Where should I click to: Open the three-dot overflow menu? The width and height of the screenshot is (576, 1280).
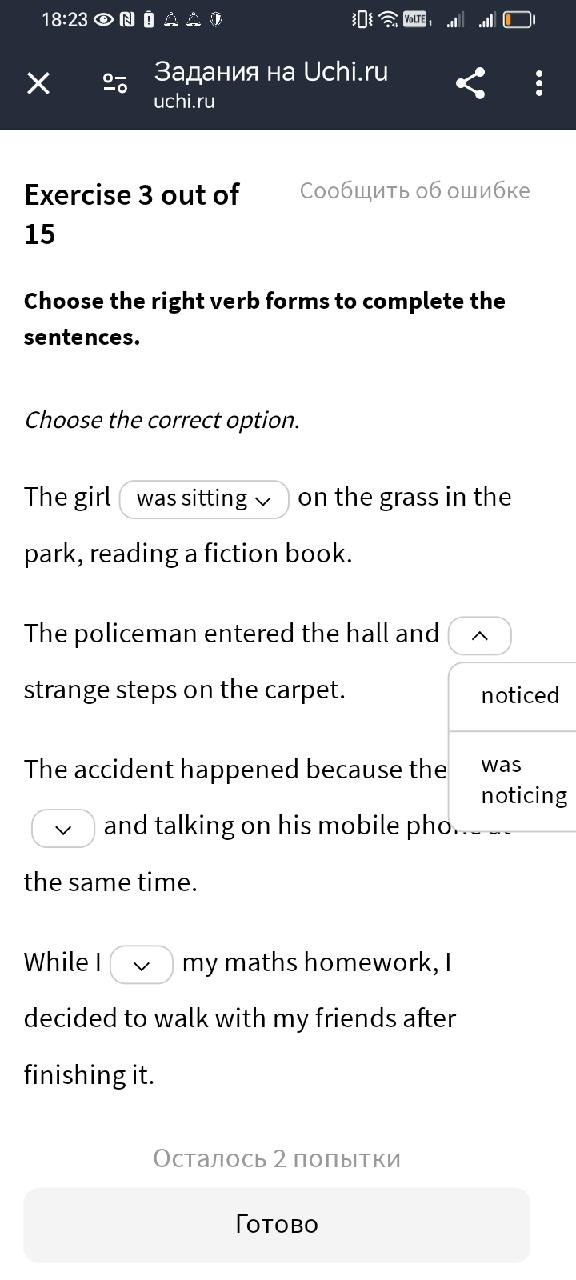[x=539, y=83]
